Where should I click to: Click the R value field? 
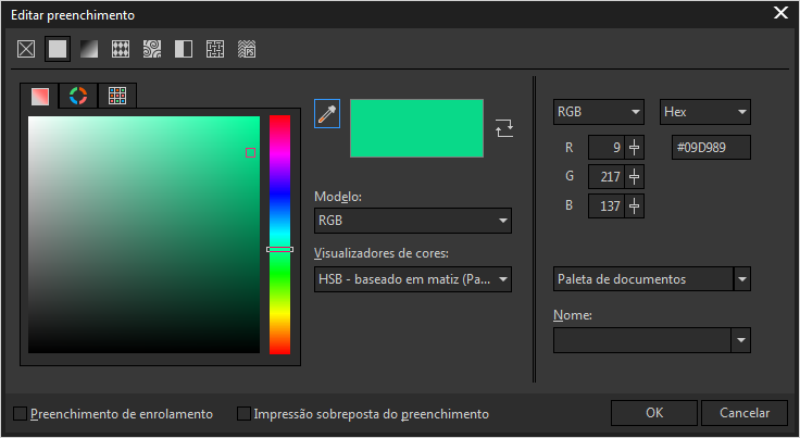pos(606,148)
